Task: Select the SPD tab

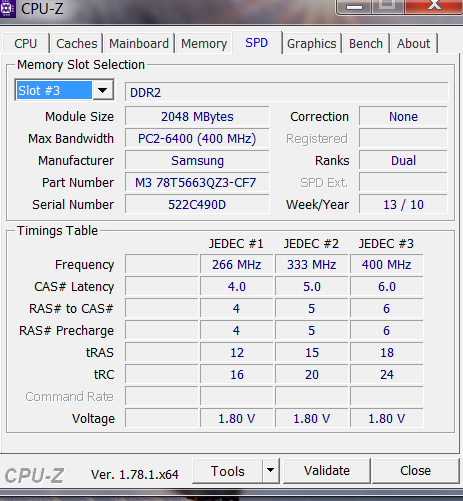Action: 257,42
